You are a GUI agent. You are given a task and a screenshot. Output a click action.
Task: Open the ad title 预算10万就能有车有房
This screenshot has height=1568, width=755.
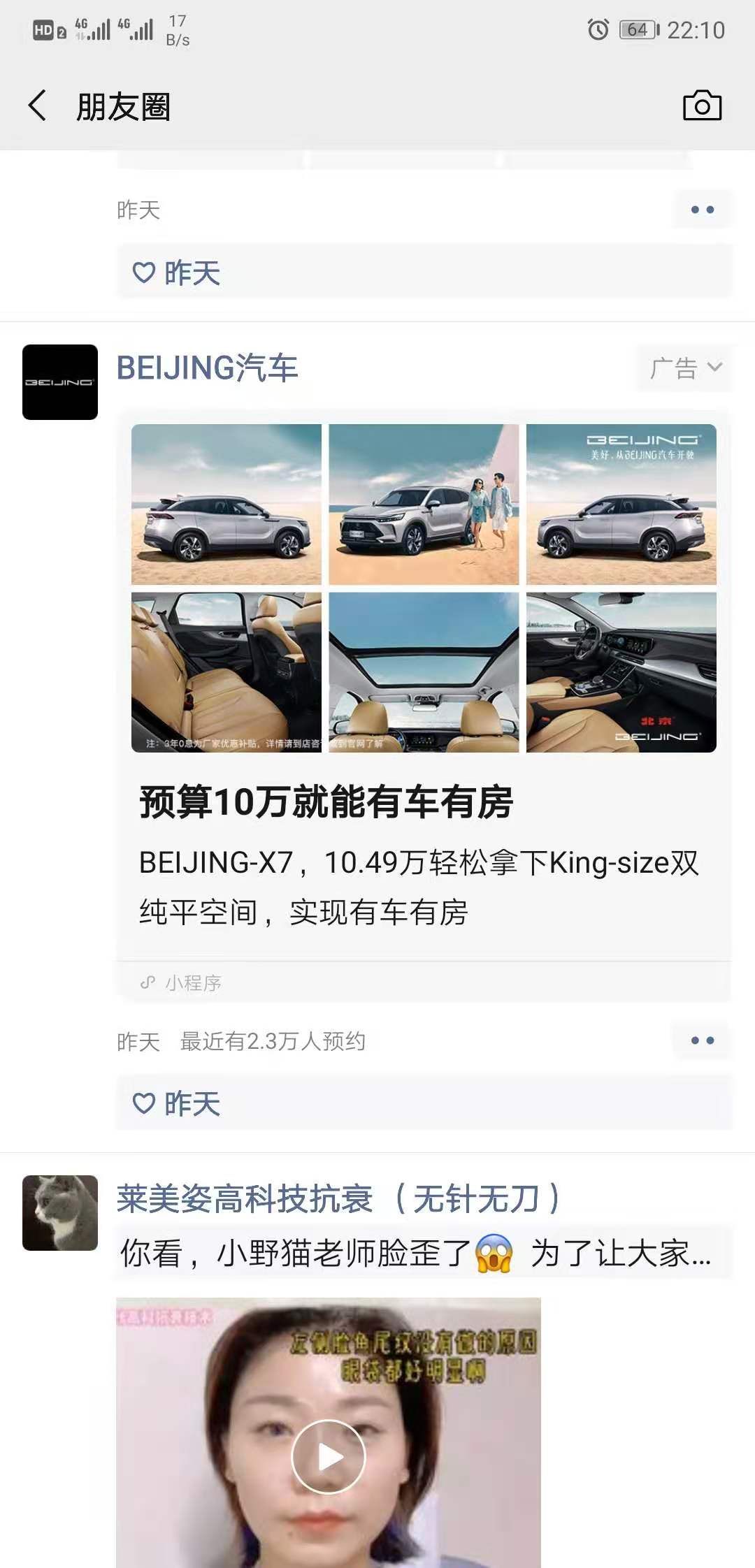(x=326, y=801)
